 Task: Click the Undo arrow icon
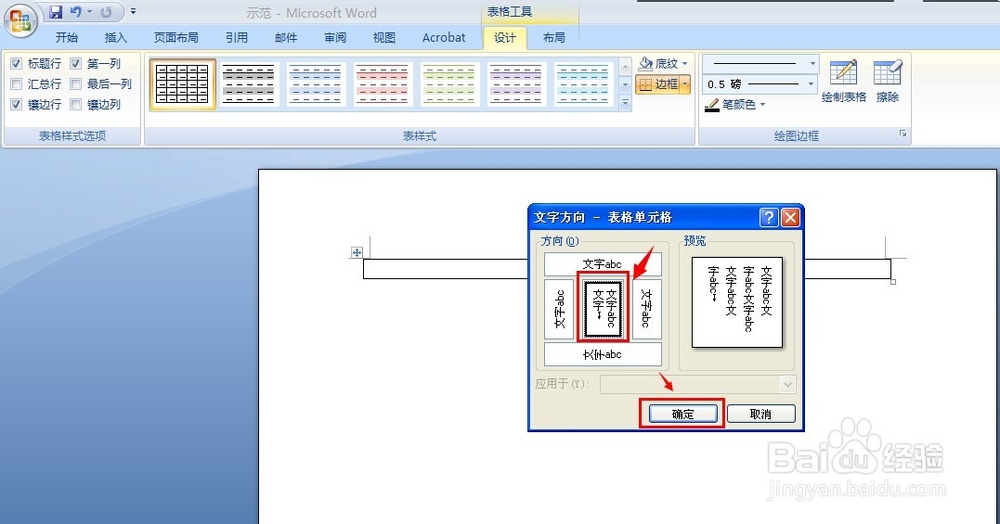[76, 11]
